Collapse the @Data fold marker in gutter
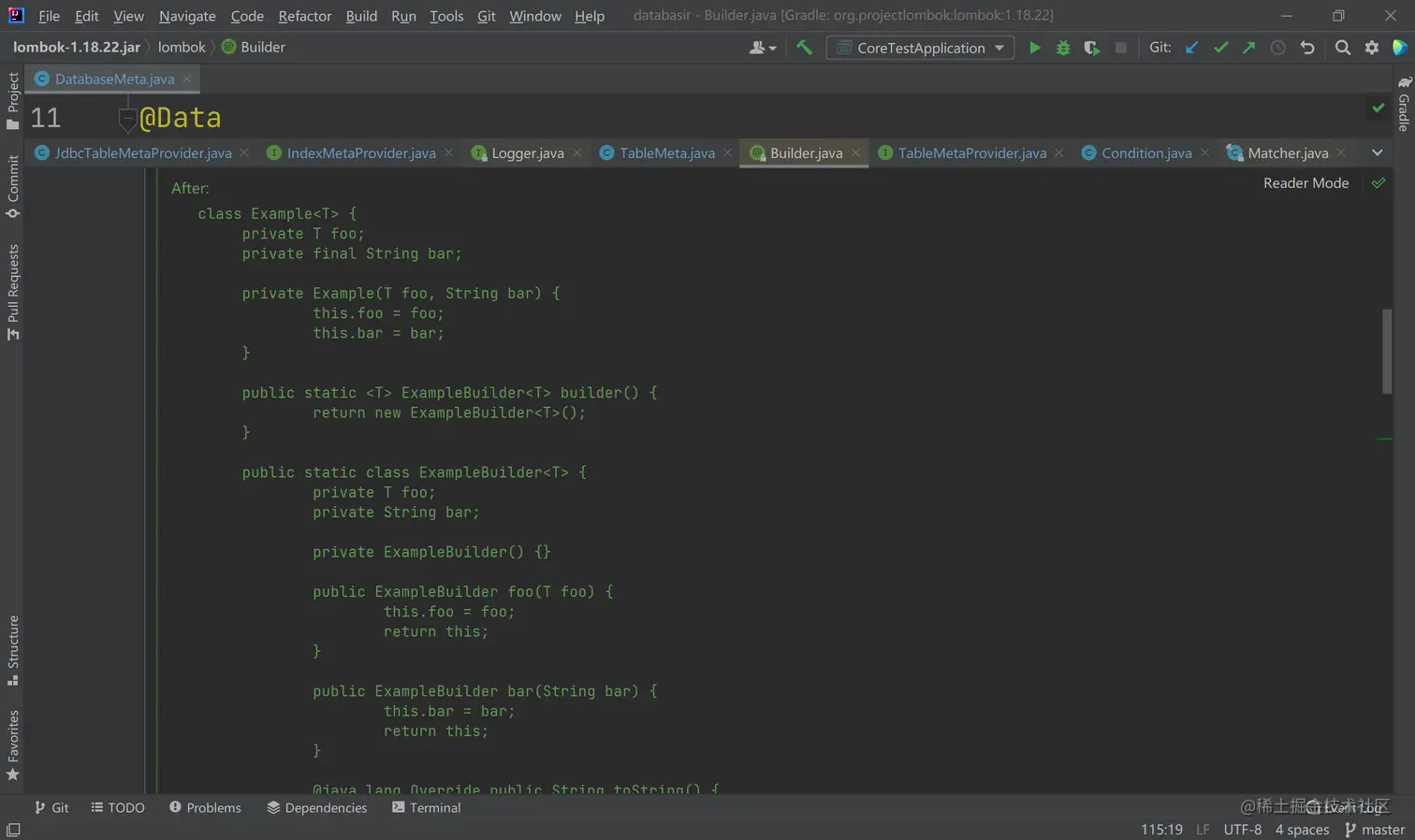This screenshot has height=840, width=1415. click(127, 118)
